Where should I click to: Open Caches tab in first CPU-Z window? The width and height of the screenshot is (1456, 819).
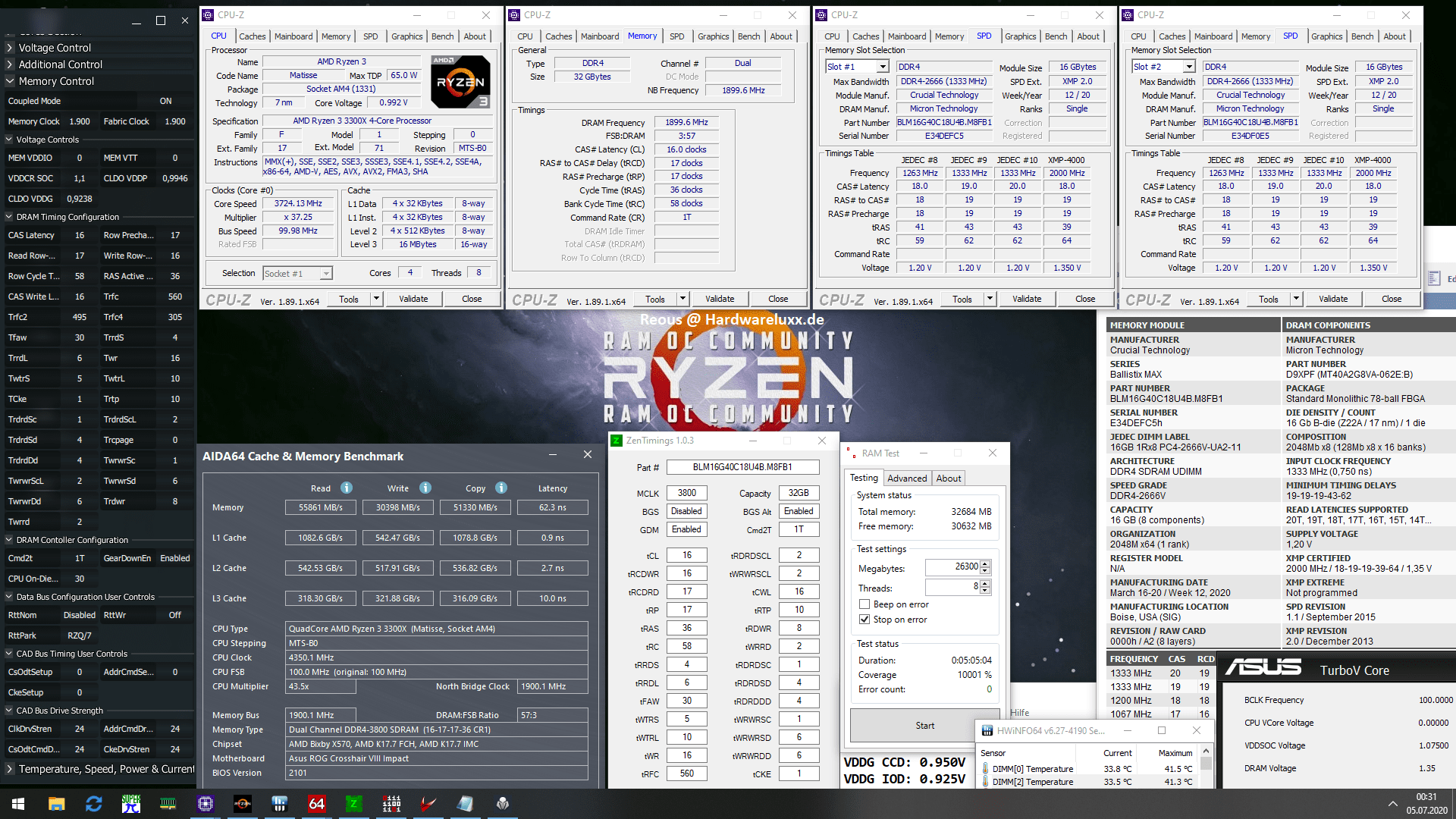tap(252, 36)
